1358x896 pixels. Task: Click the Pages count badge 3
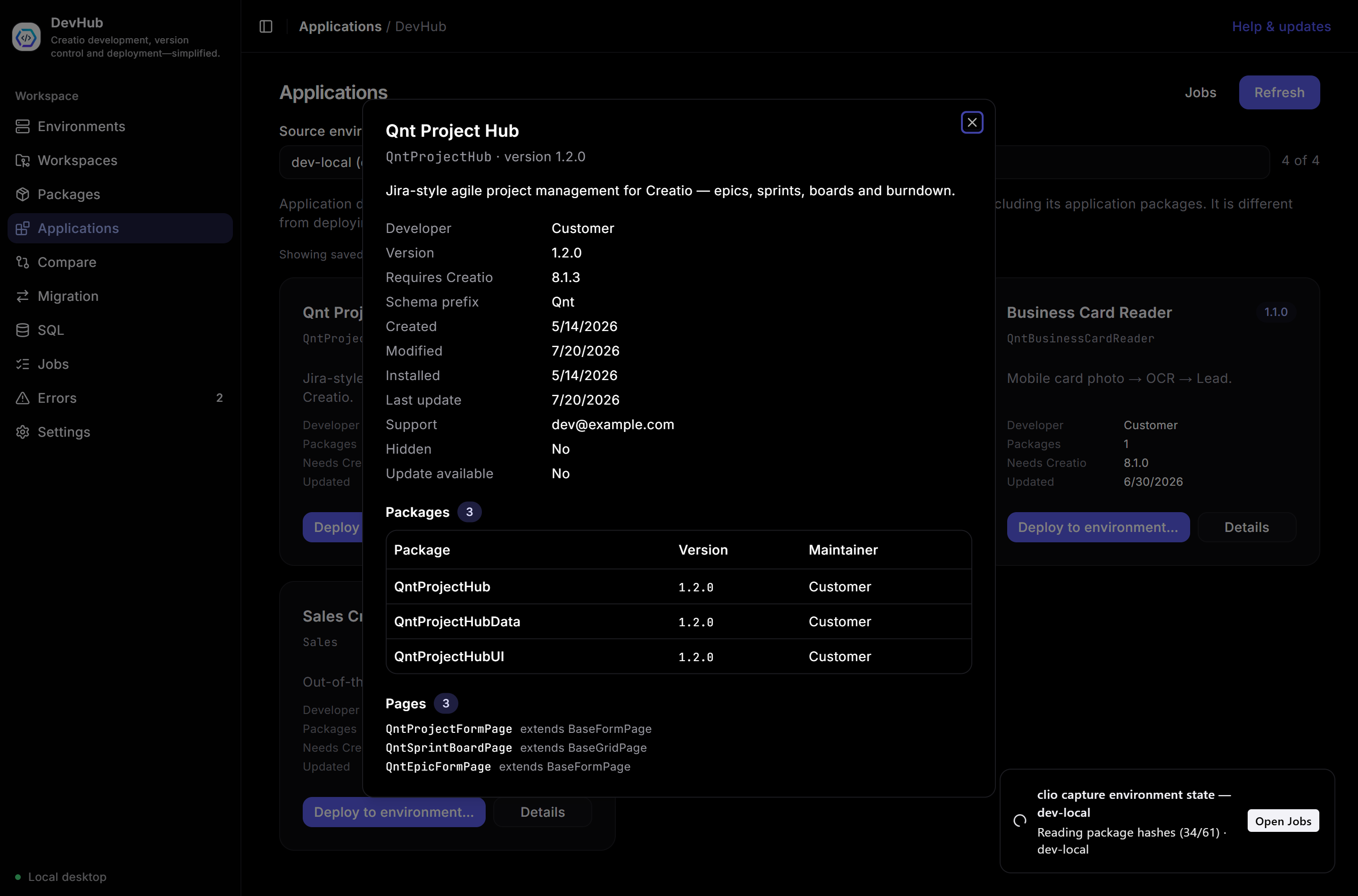pyautogui.click(x=446, y=704)
